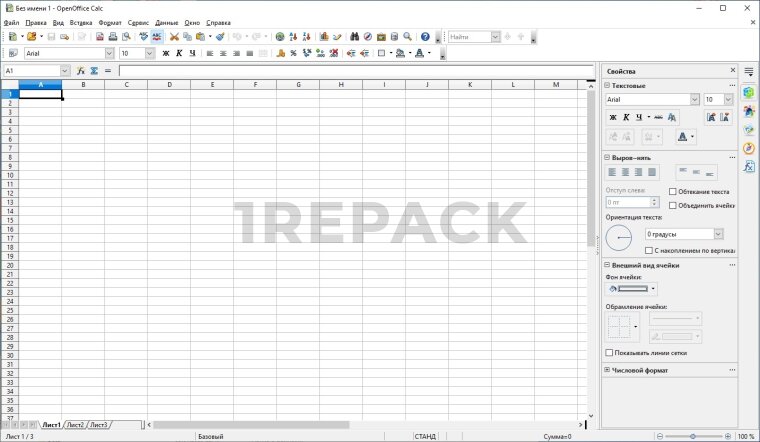Viewport: 760px width, 442px height.
Task: Close the 'Свойства' sidebar panel
Action: click(733, 71)
